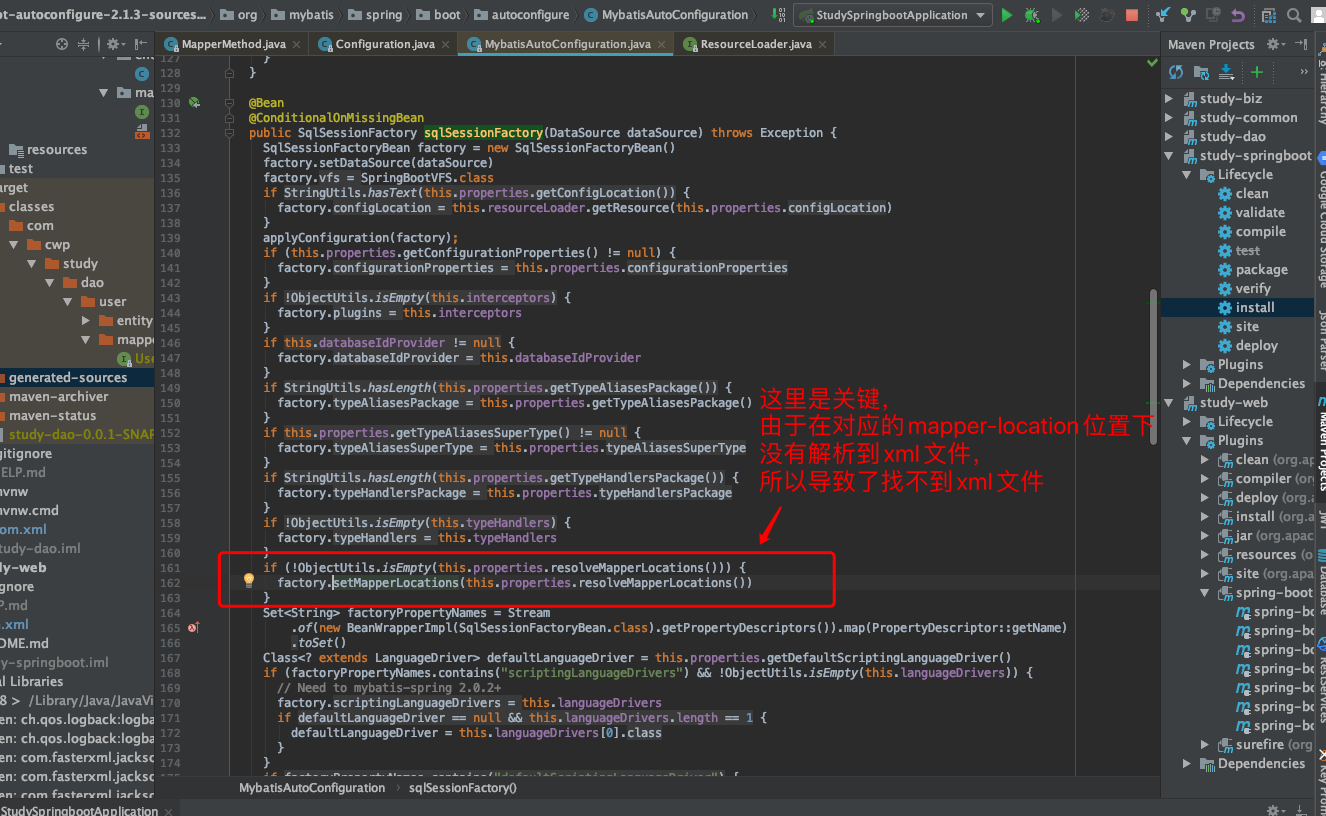Image resolution: width=1326 pixels, height=816 pixels.
Task: Add a Maven project with the green plus
Action: 1257,72
